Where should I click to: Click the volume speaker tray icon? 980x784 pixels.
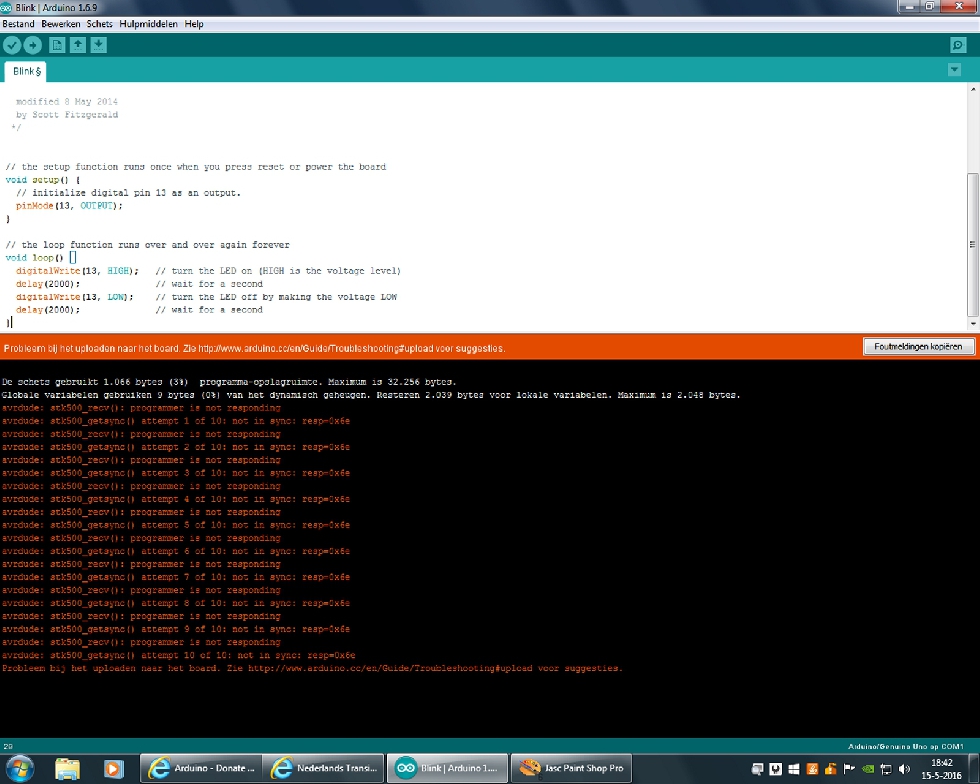point(904,768)
